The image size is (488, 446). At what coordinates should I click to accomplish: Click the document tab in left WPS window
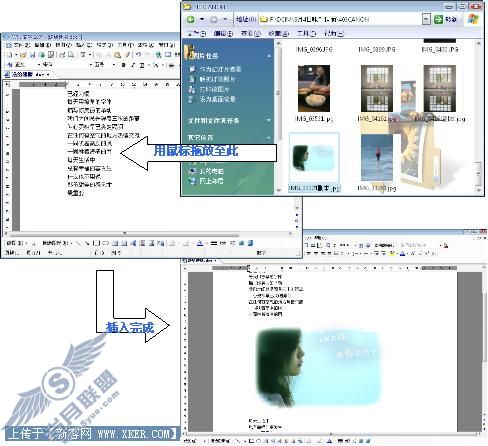(28, 74)
